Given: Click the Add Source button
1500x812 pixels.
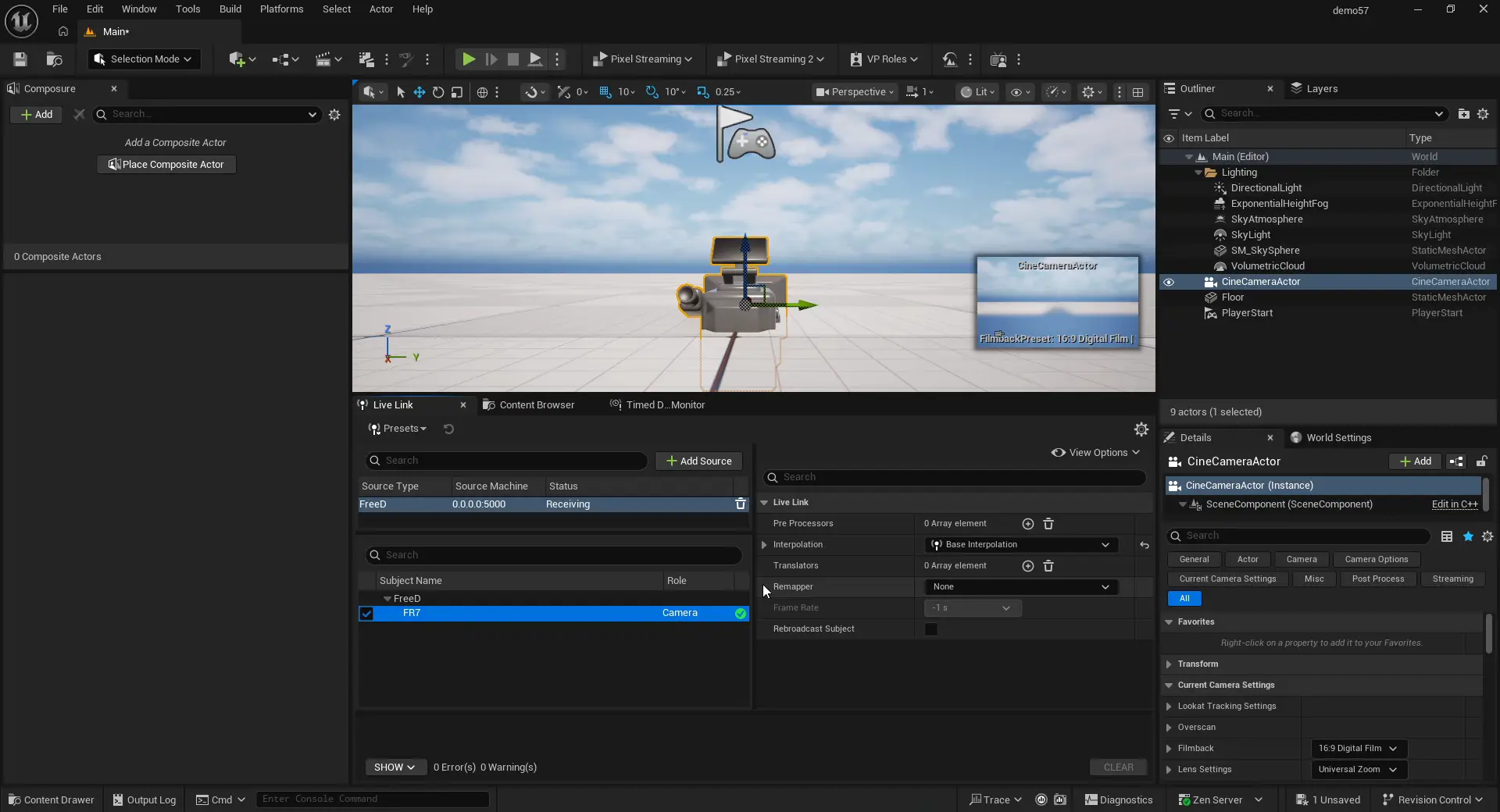Looking at the screenshot, I should [x=698, y=461].
